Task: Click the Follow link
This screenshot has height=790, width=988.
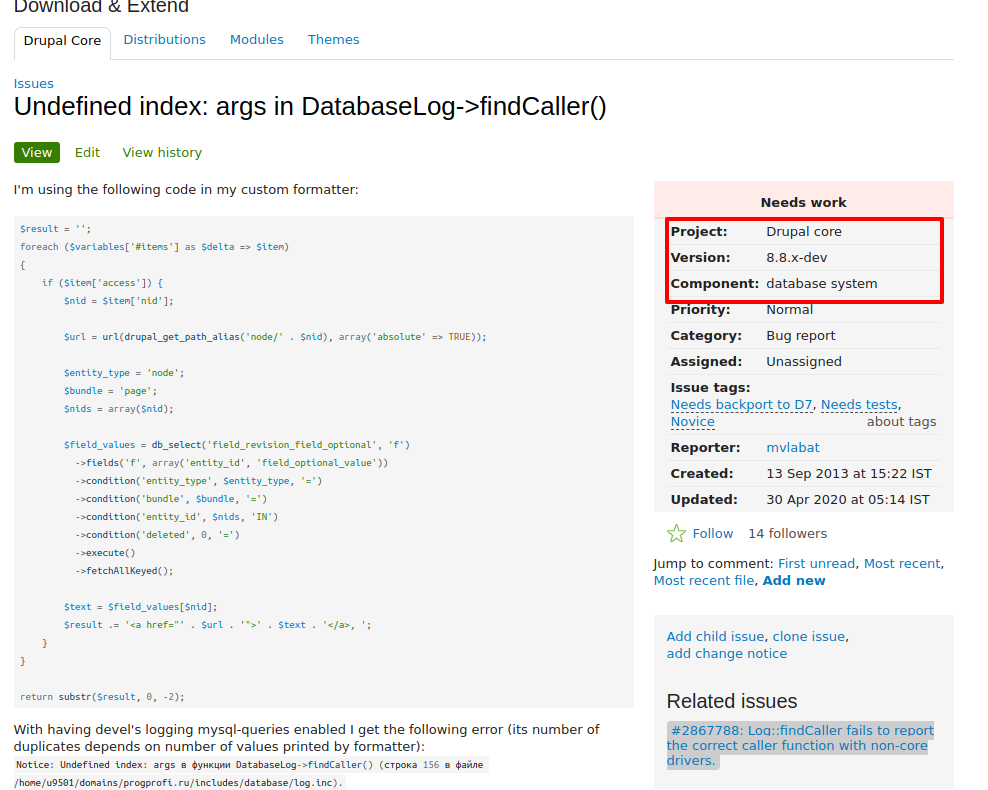Action: (713, 534)
